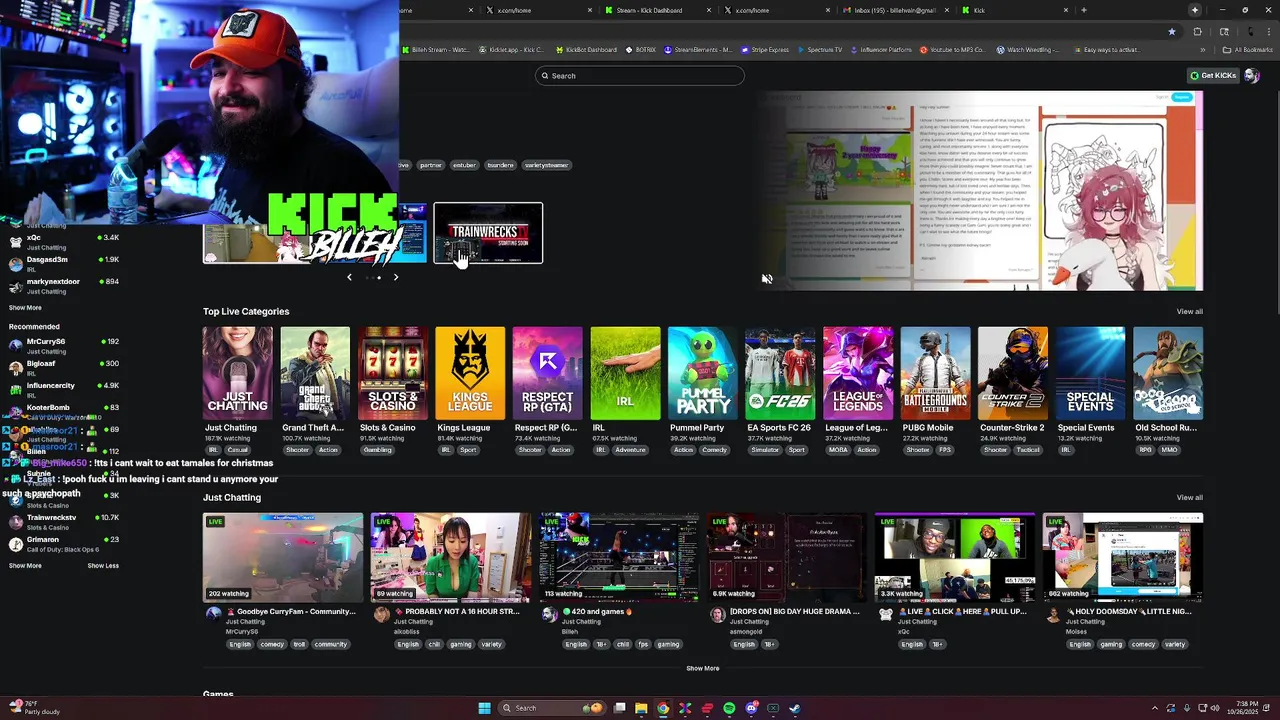Open Bigloaaf channel in sidebar

[x=64, y=368]
